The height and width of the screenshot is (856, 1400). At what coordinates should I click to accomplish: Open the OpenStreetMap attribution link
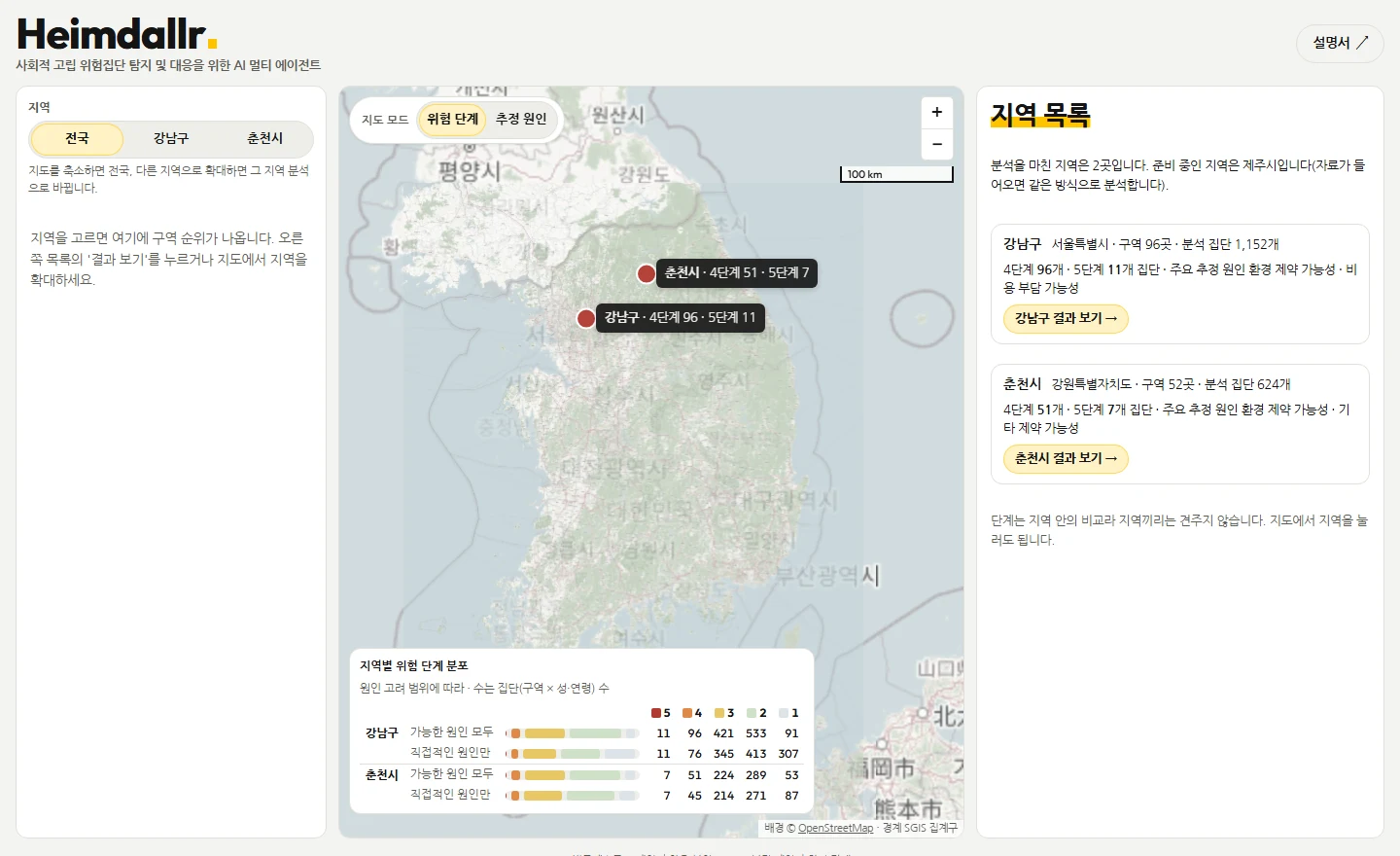tap(835, 829)
